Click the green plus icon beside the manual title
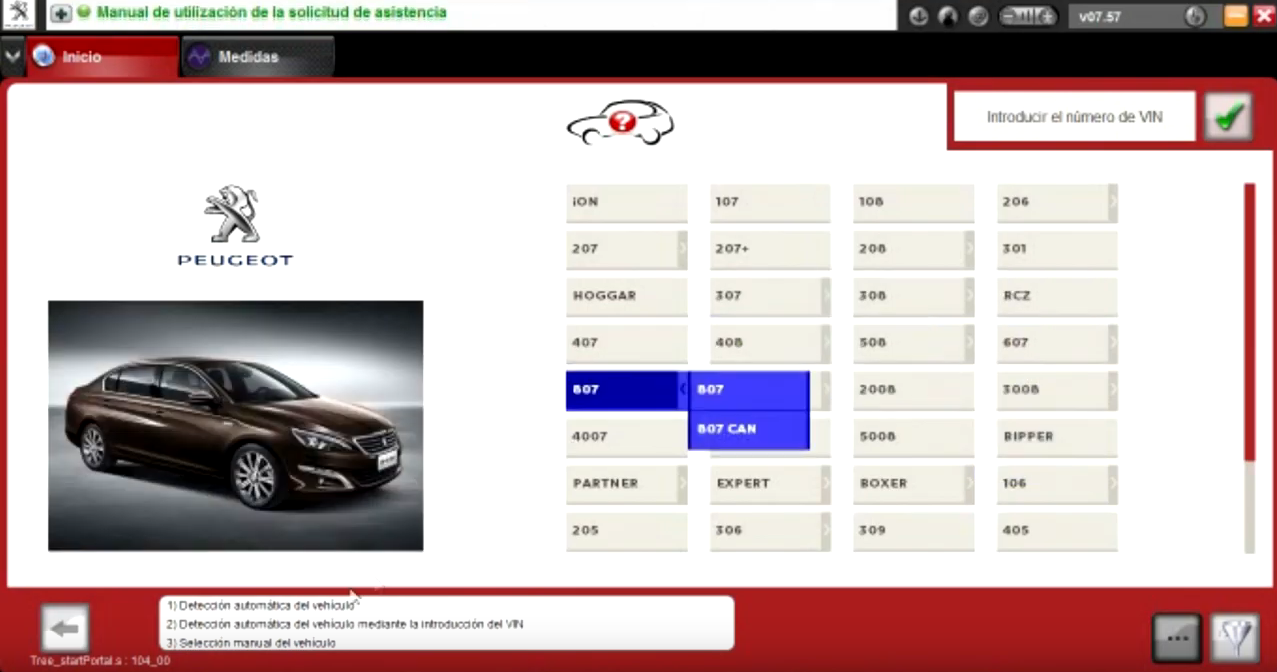 60,13
